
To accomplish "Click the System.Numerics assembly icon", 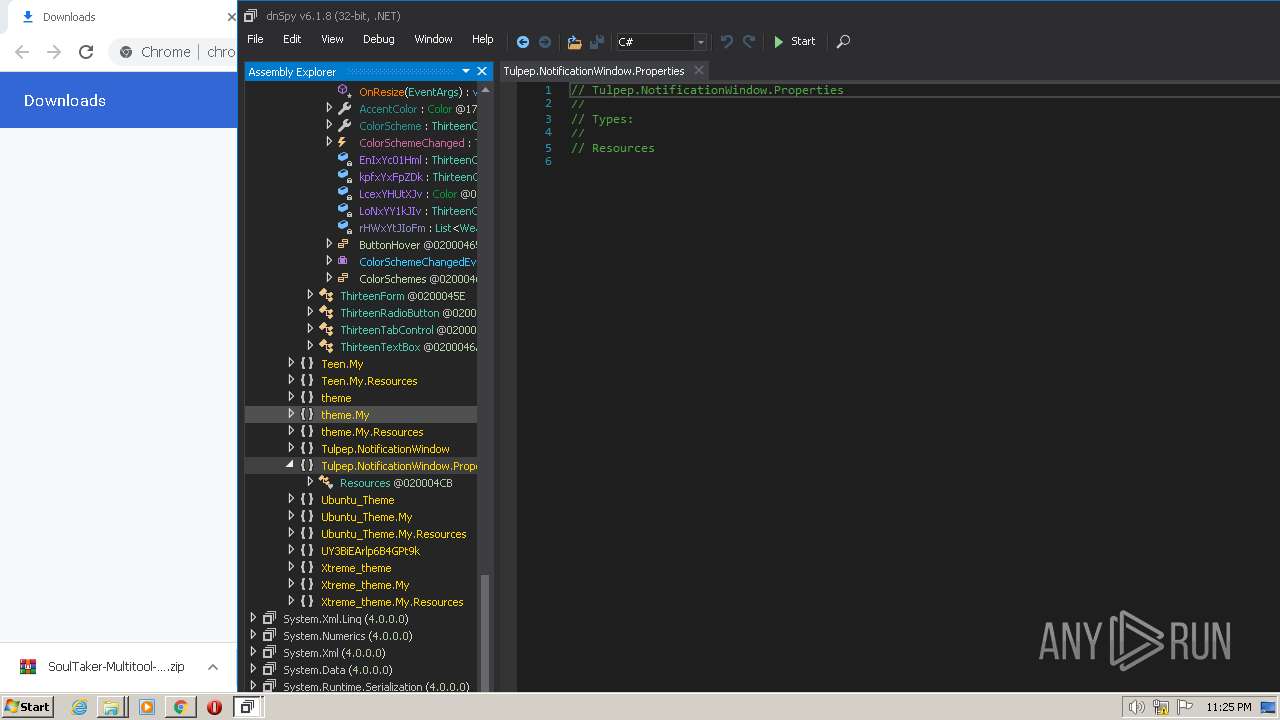I will [x=269, y=635].
